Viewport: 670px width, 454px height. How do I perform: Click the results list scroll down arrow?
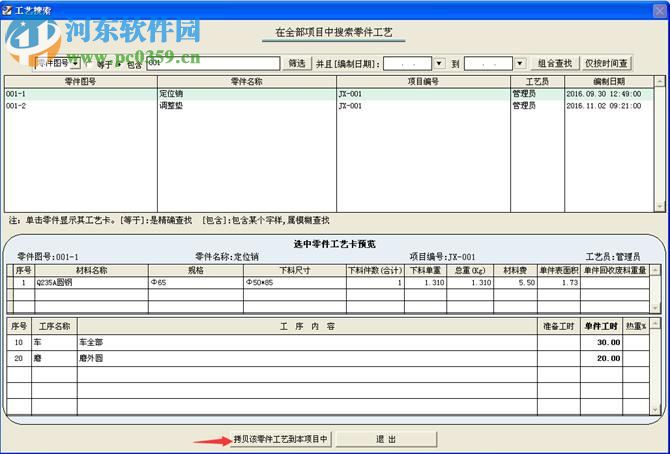tap(660, 206)
